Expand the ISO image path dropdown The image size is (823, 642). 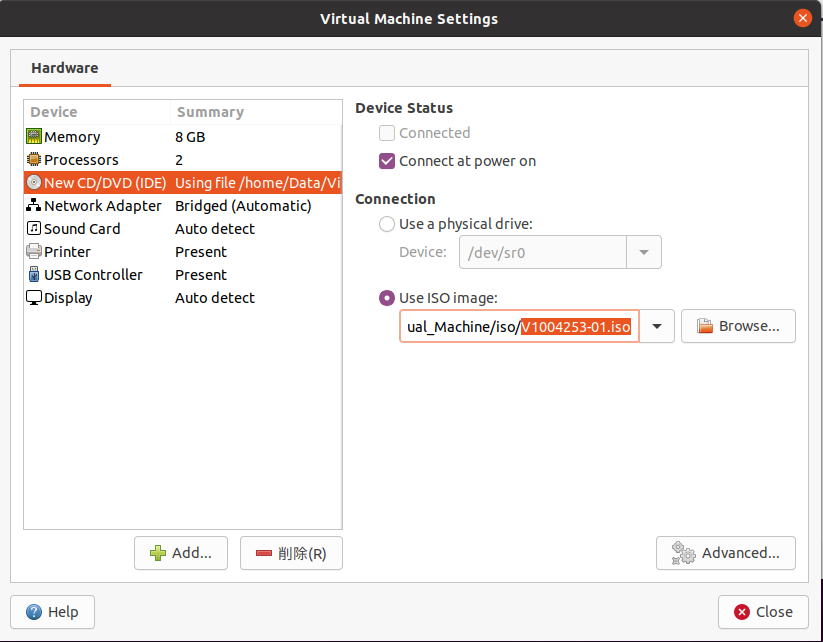tap(657, 326)
